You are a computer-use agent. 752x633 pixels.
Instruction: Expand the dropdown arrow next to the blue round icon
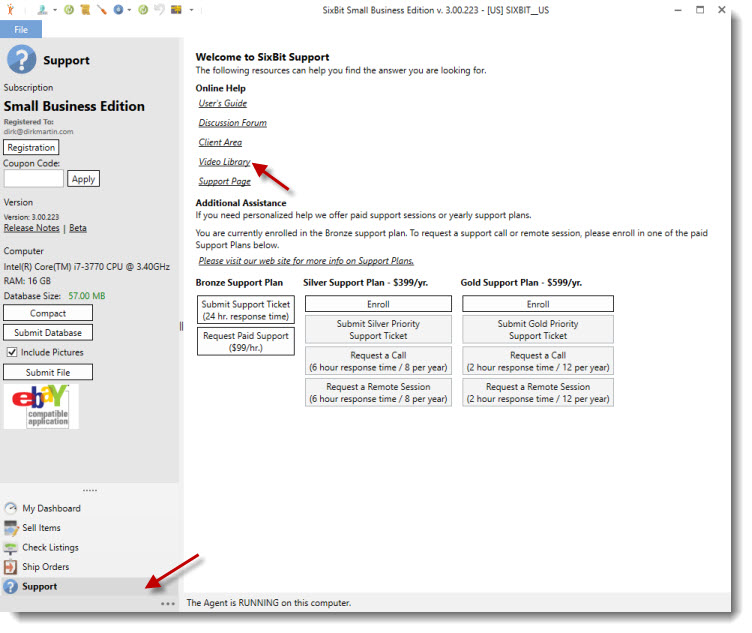pyautogui.click(x=129, y=10)
